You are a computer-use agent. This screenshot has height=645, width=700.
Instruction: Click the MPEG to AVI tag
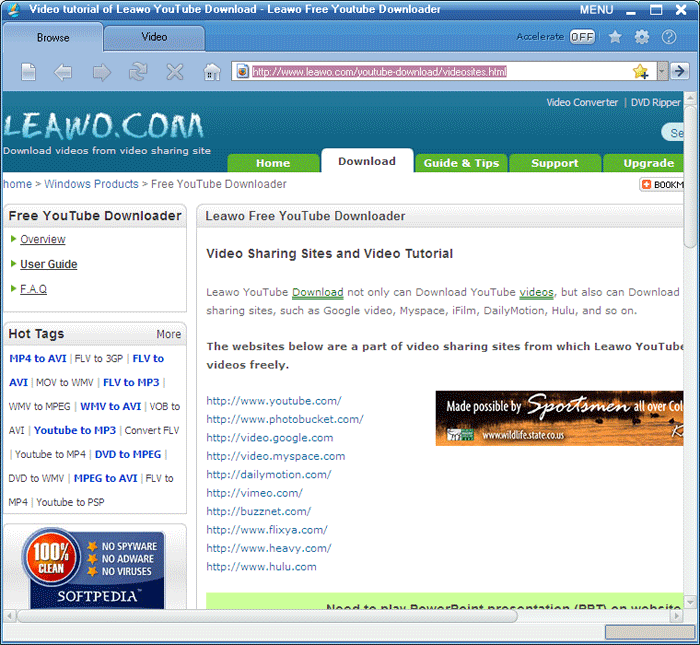point(105,478)
